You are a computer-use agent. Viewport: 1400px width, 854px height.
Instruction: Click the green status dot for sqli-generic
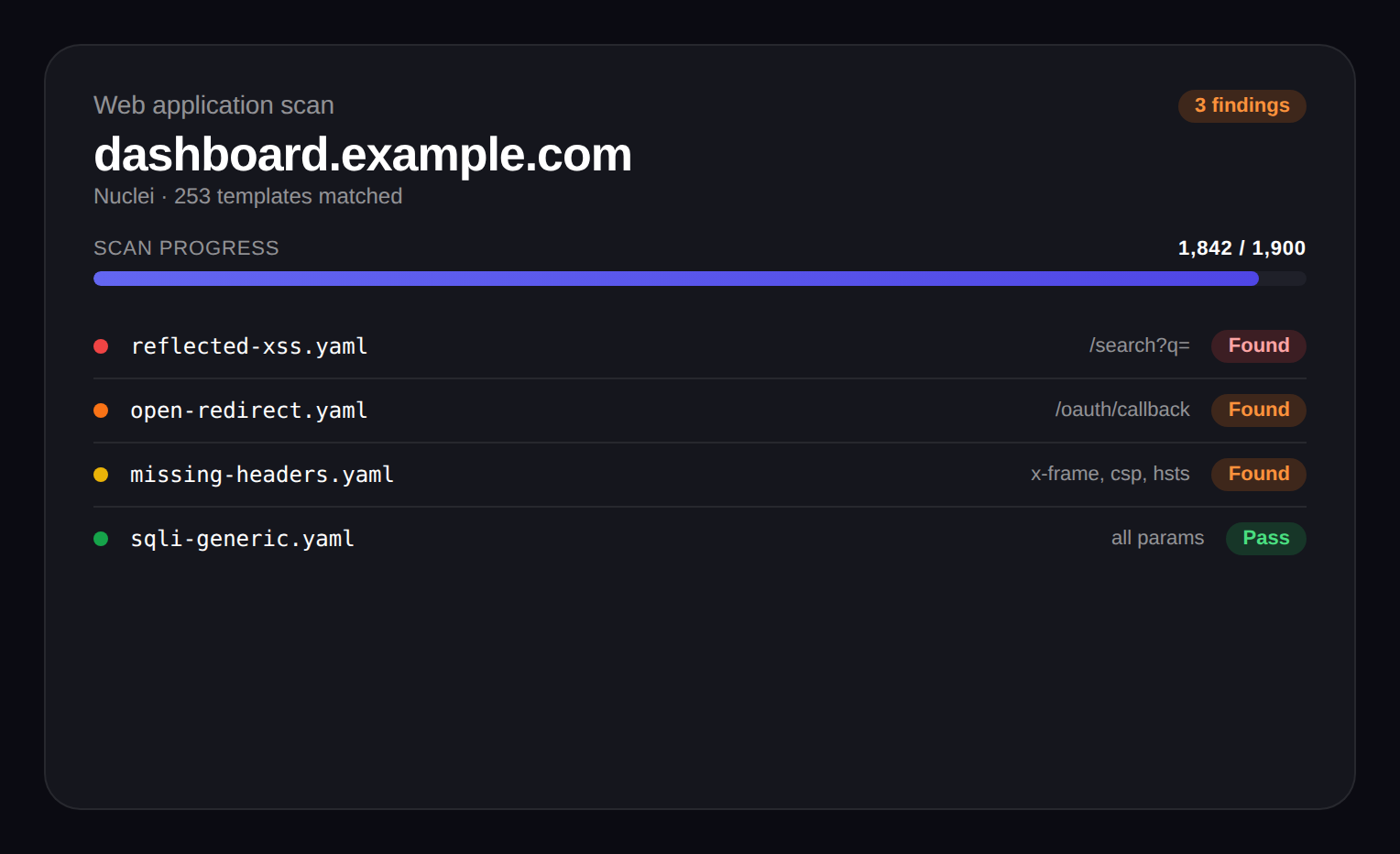[101, 539]
